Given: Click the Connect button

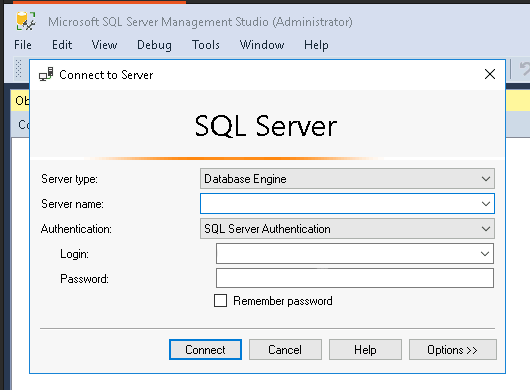Looking at the screenshot, I should (x=205, y=349).
